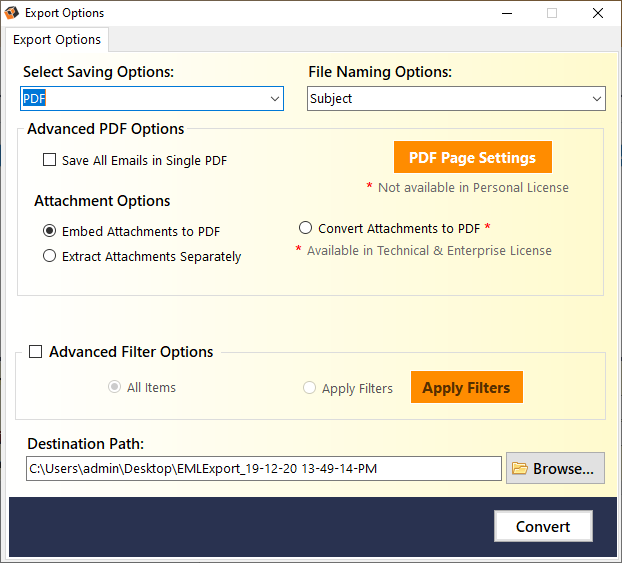Click the app logo icon in title bar
Image resolution: width=622 pixels, height=563 pixels.
(12, 13)
